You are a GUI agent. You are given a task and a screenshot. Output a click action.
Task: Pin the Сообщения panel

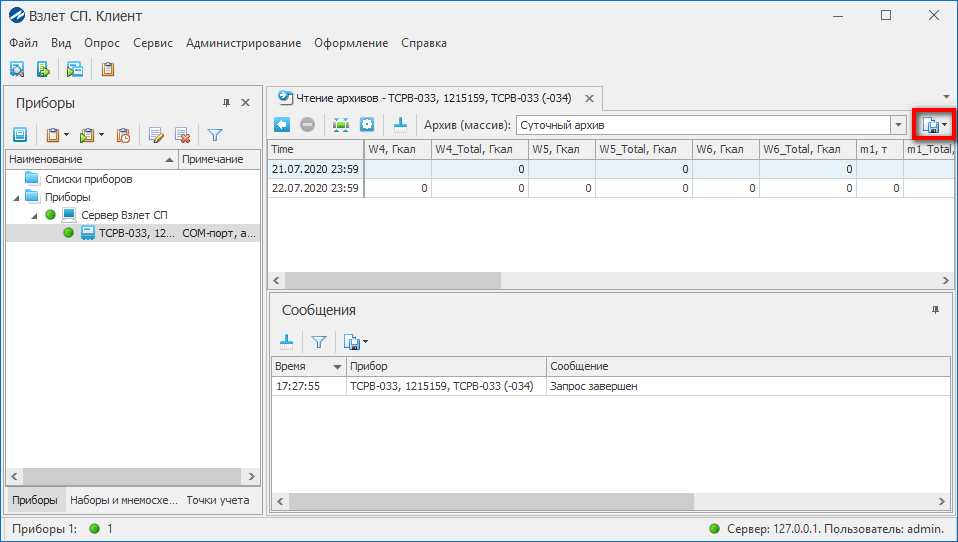click(935, 310)
